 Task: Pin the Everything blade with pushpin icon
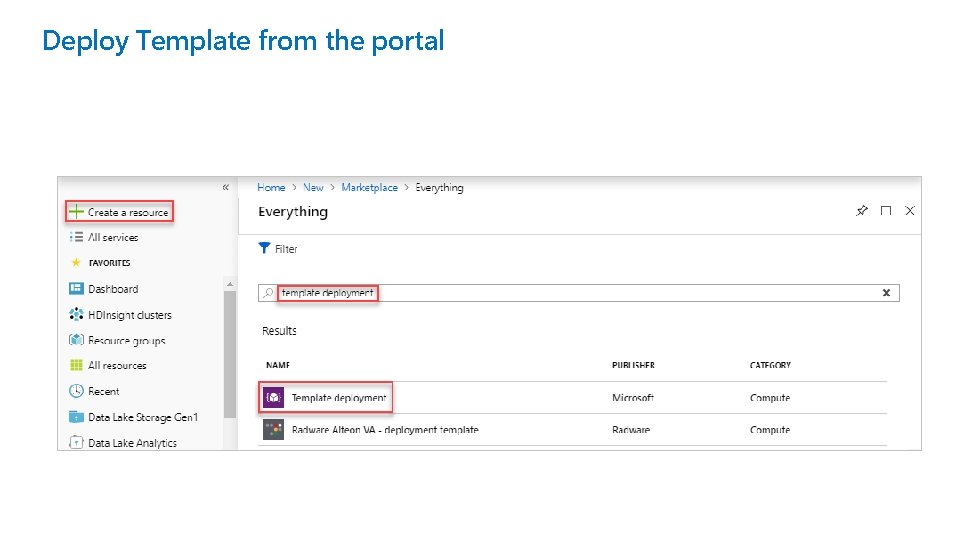pyautogui.click(x=862, y=211)
